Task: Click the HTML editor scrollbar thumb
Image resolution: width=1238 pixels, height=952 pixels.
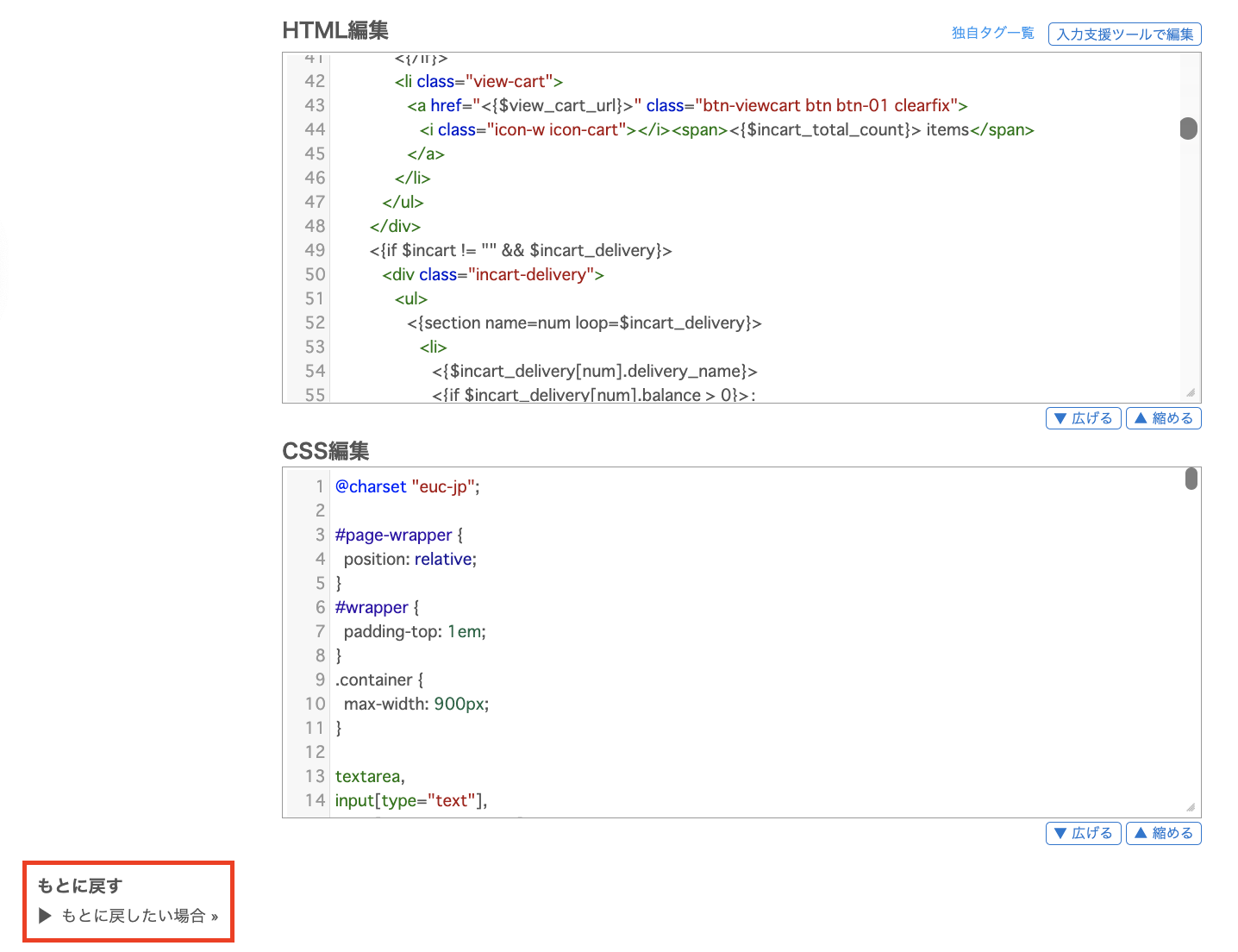Action: click(1188, 128)
